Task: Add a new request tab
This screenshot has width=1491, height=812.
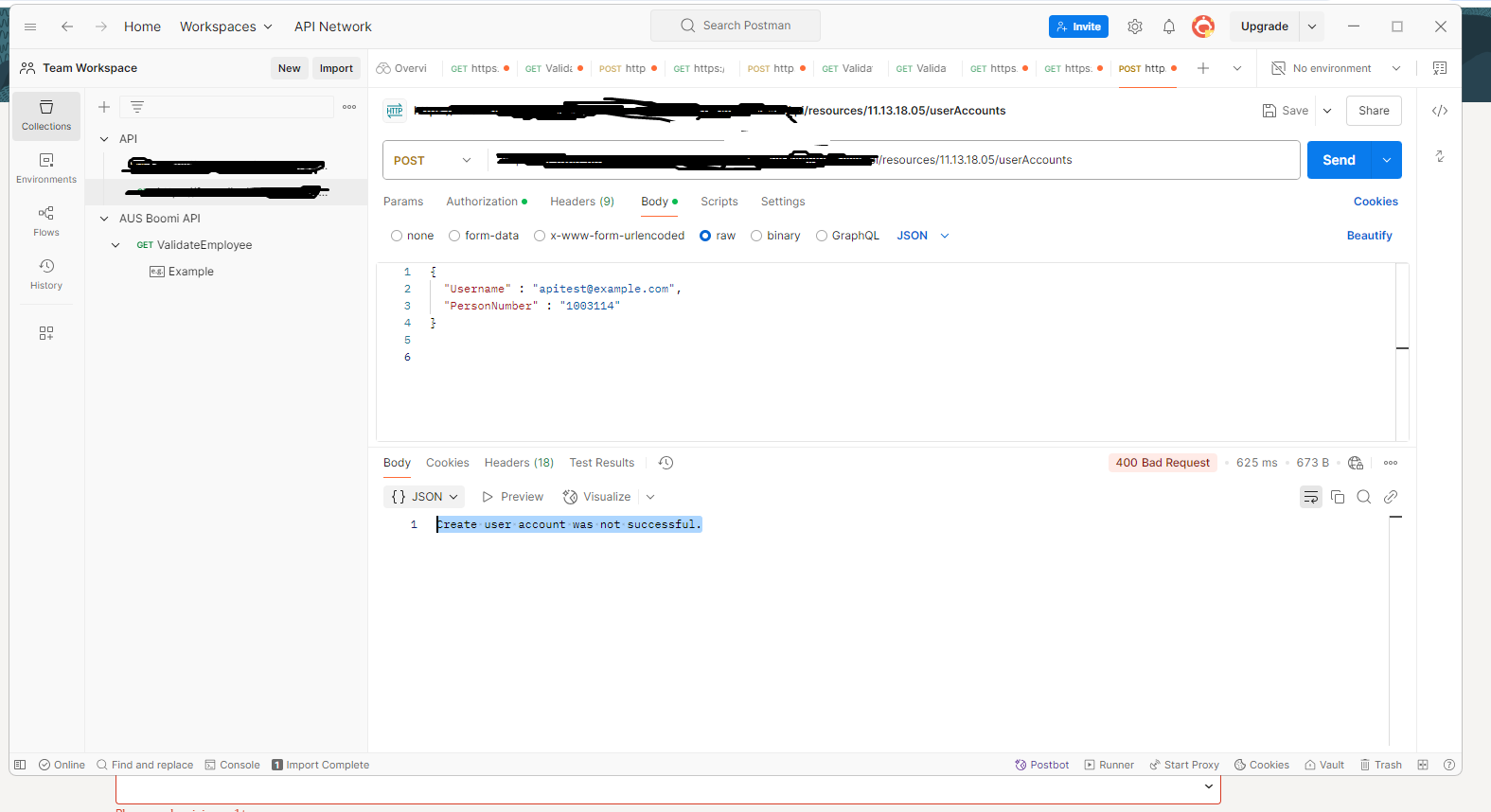Action: click(x=1203, y=68)
